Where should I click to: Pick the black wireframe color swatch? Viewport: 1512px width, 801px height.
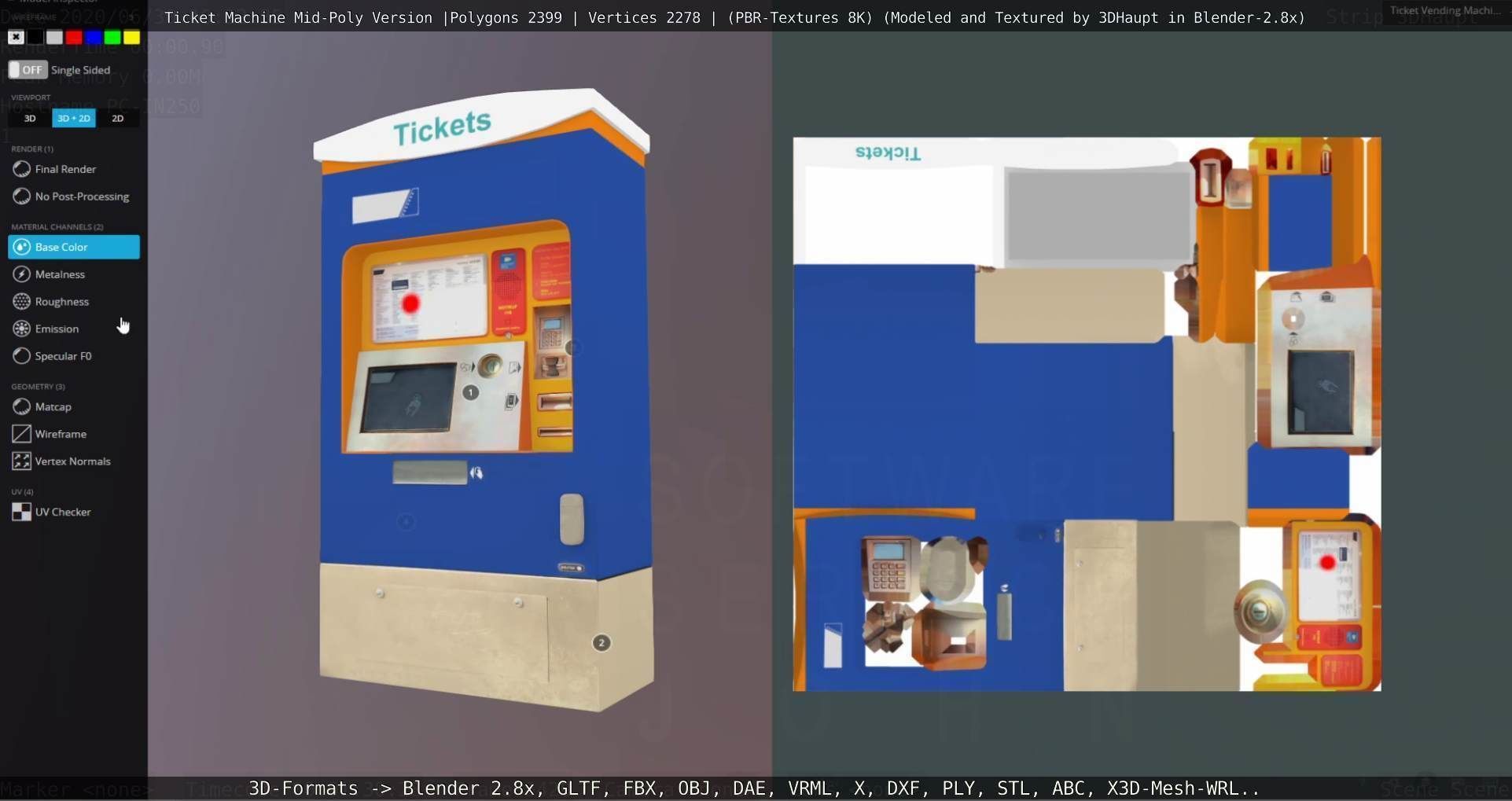pyautogui.click(x=35, y=37)
